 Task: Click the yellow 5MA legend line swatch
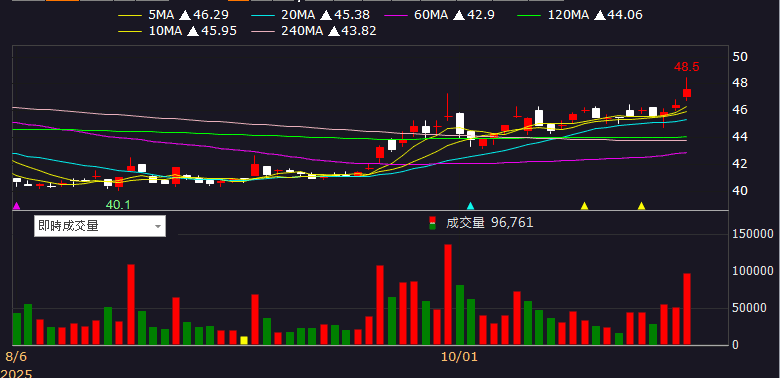click(131, 16)
